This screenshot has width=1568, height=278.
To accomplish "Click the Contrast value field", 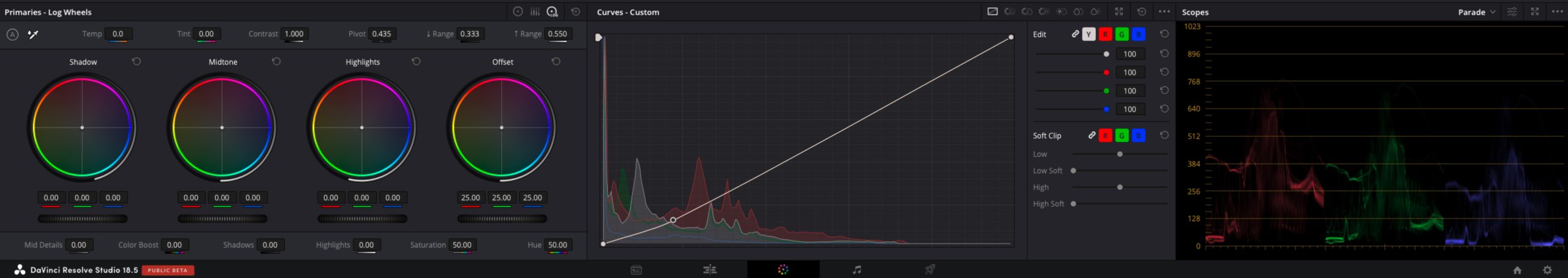I will [x=294, y=34].
